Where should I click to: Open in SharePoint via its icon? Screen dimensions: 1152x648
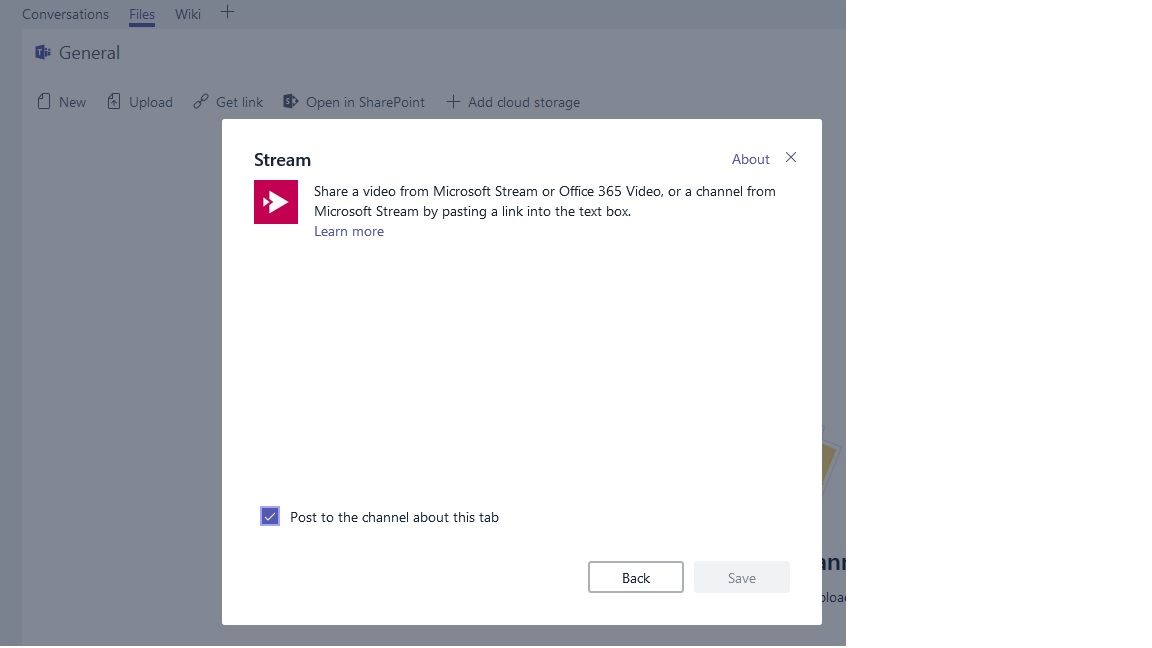click(290, 101)
